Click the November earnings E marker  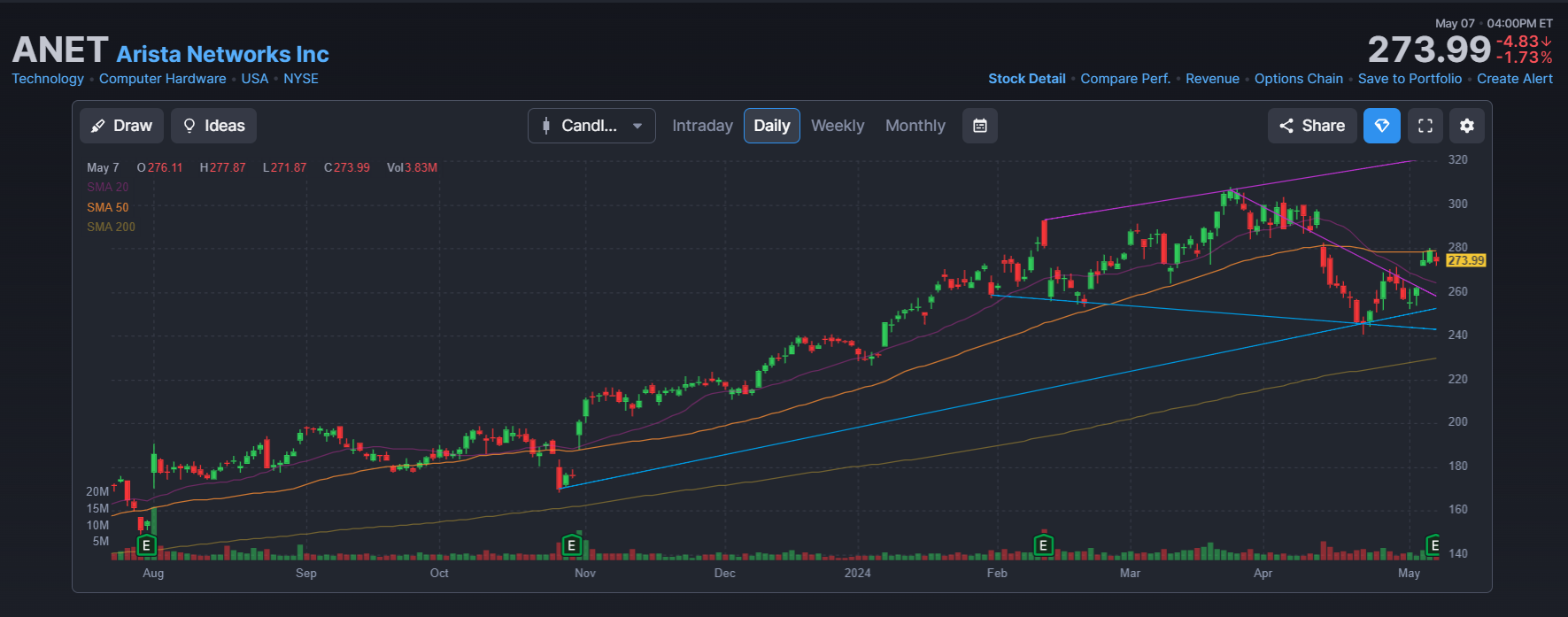pyautogui.click(x=572, y=545)
